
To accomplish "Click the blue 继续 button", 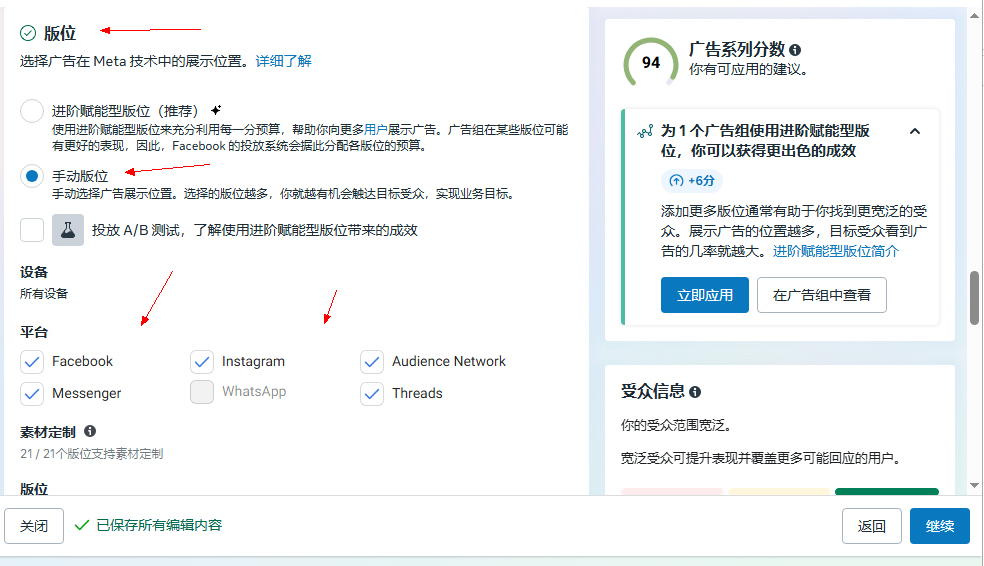I will tap(939, 526).
